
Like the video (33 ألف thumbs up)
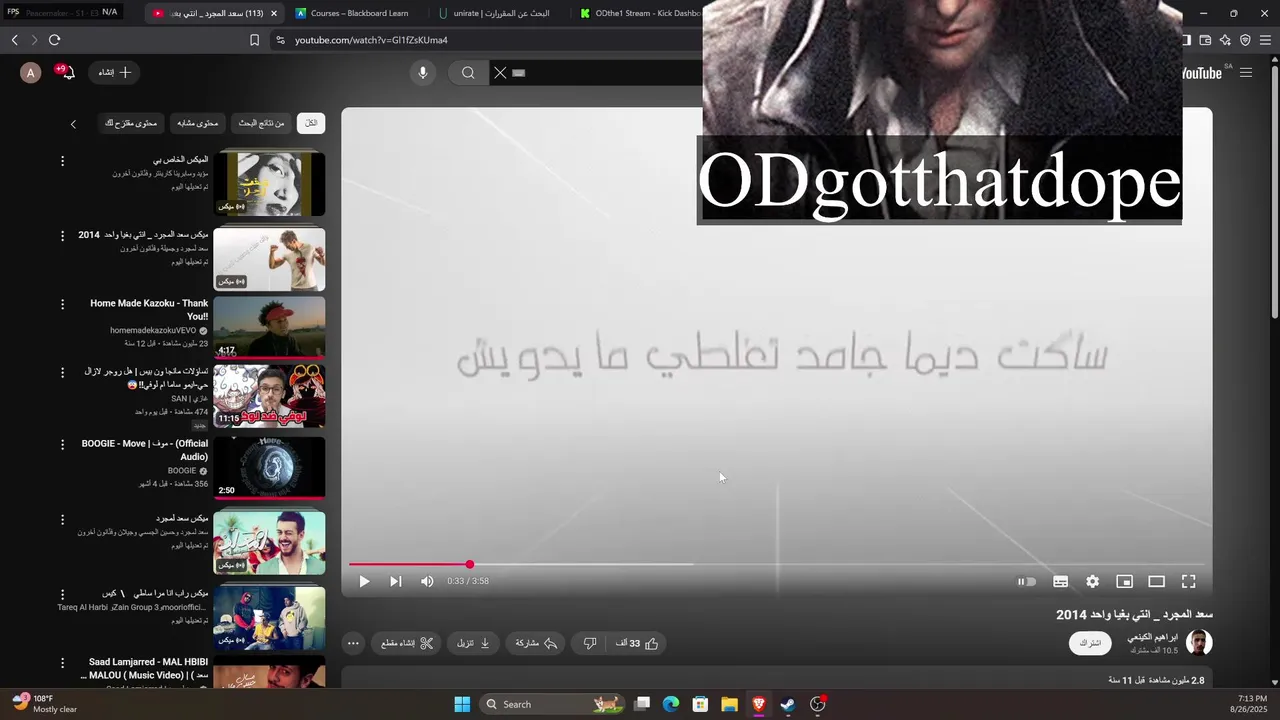point(637,644)
